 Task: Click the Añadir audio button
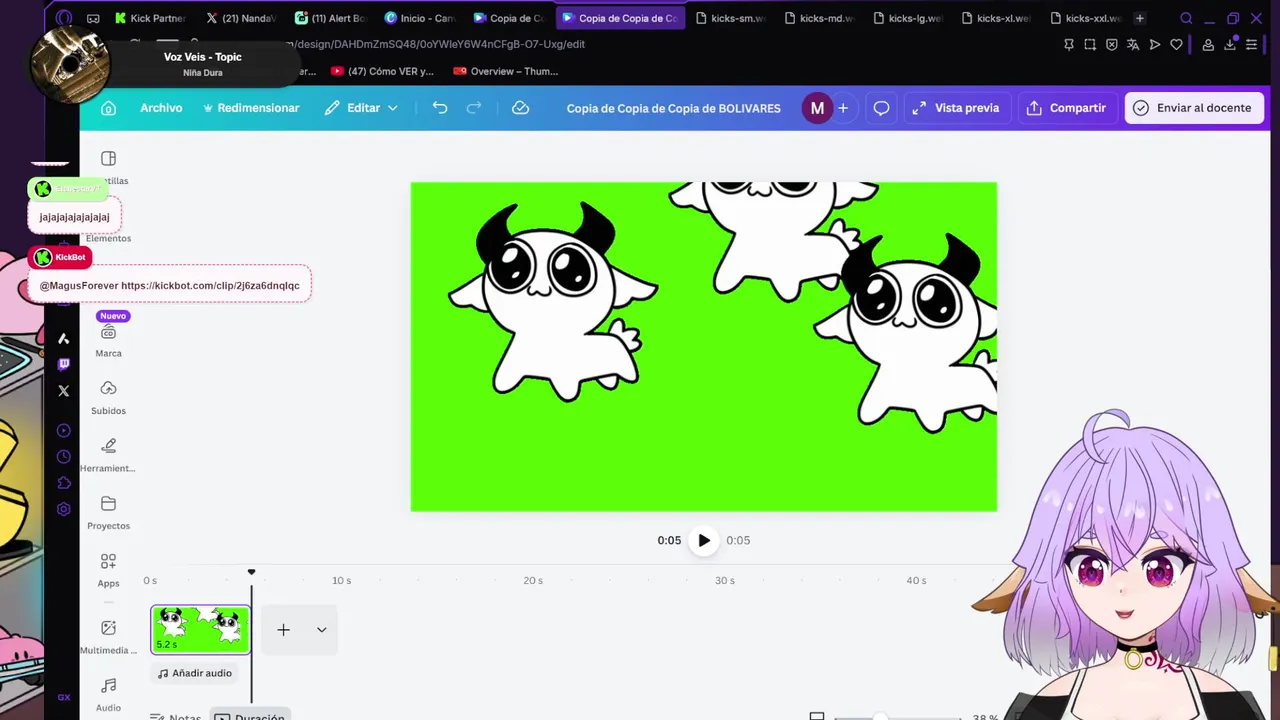click(194, 673)
